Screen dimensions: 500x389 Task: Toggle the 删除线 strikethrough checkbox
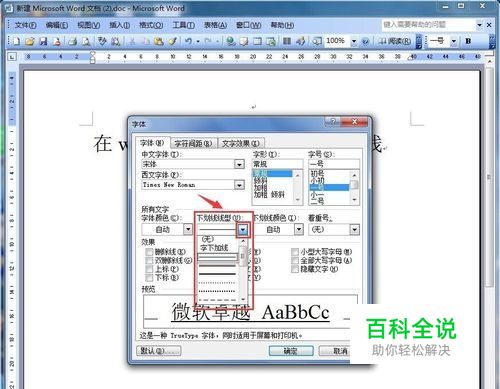click(x=149, y=252)
